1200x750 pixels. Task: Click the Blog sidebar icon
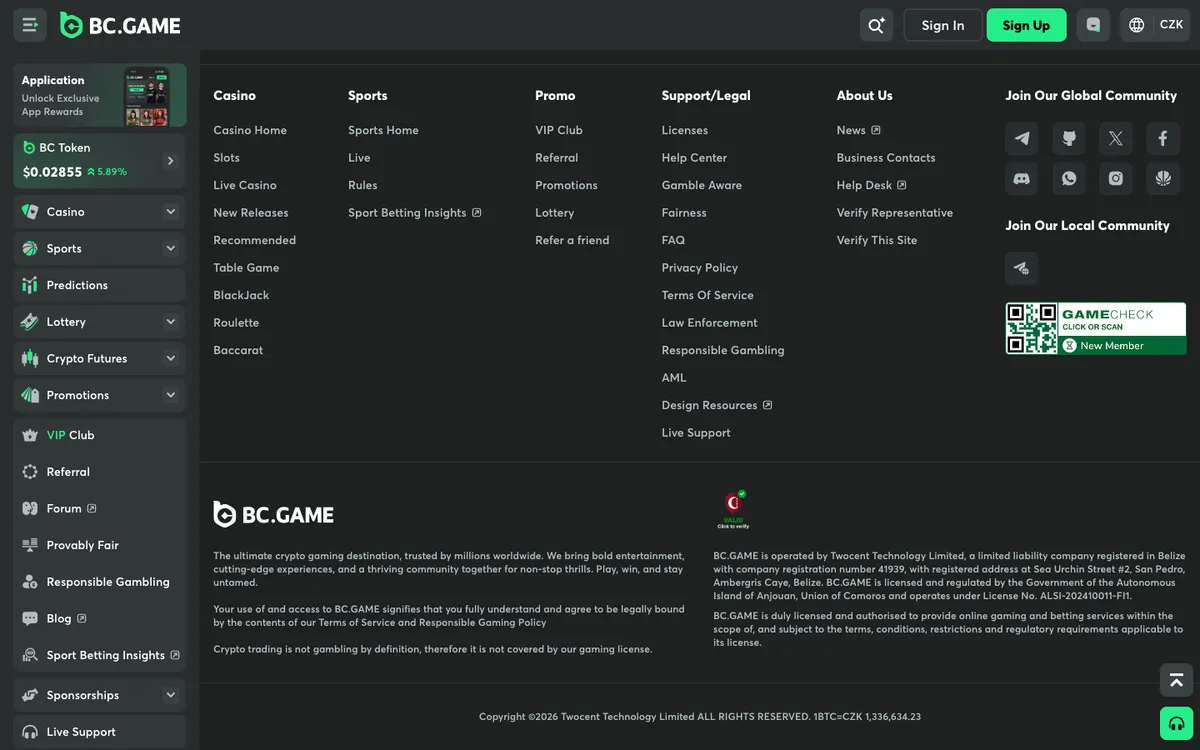[x=30, y=618]
